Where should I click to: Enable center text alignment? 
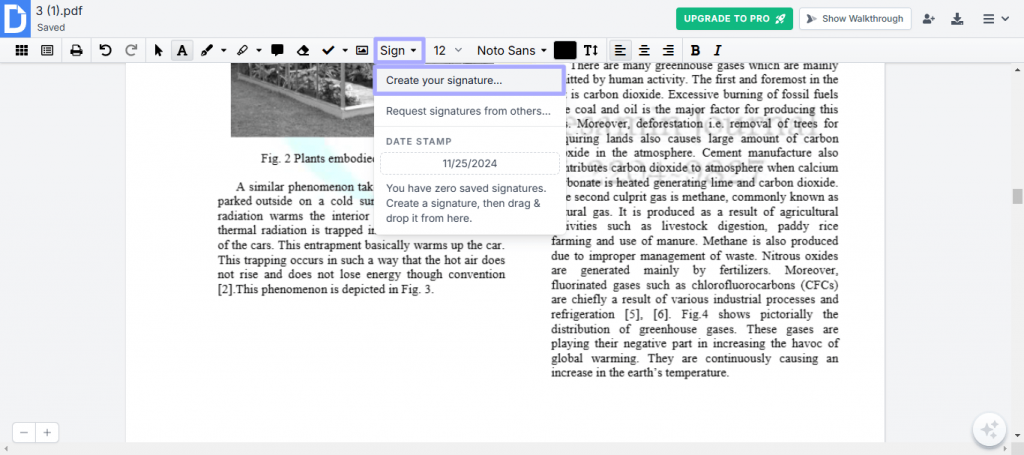coord(644,50)
